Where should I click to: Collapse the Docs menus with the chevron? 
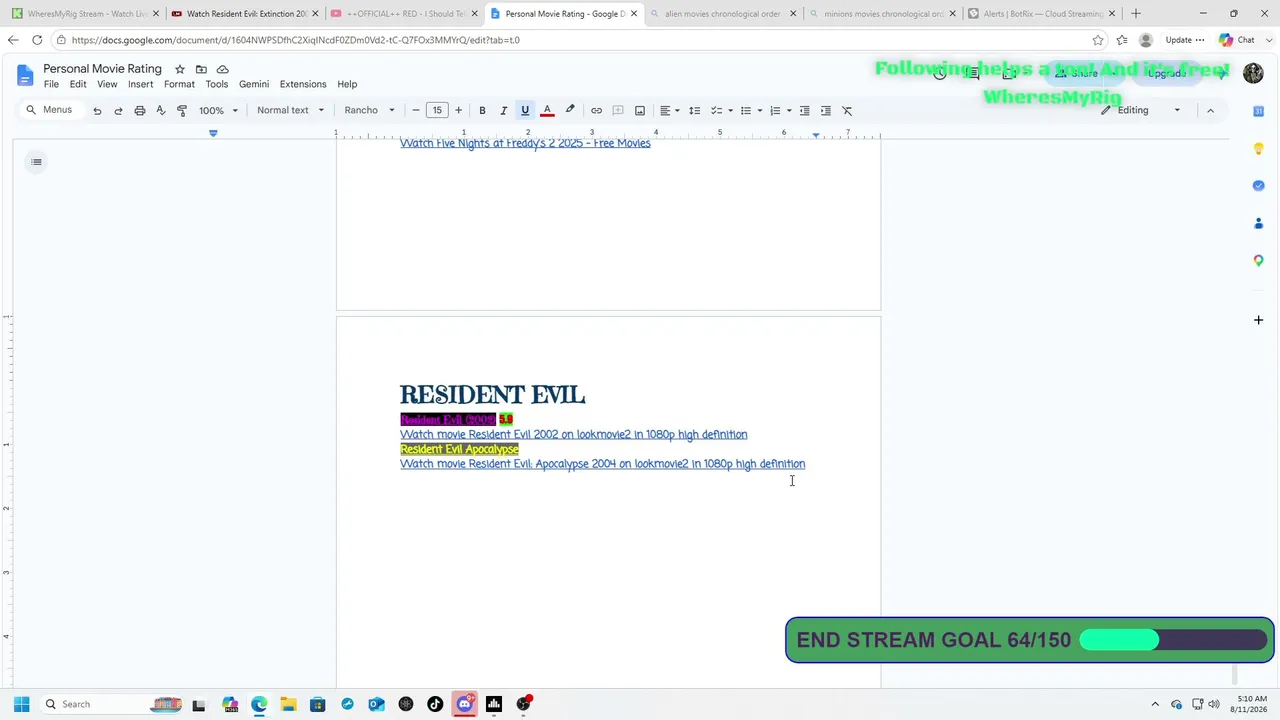tap(1210, 110)
